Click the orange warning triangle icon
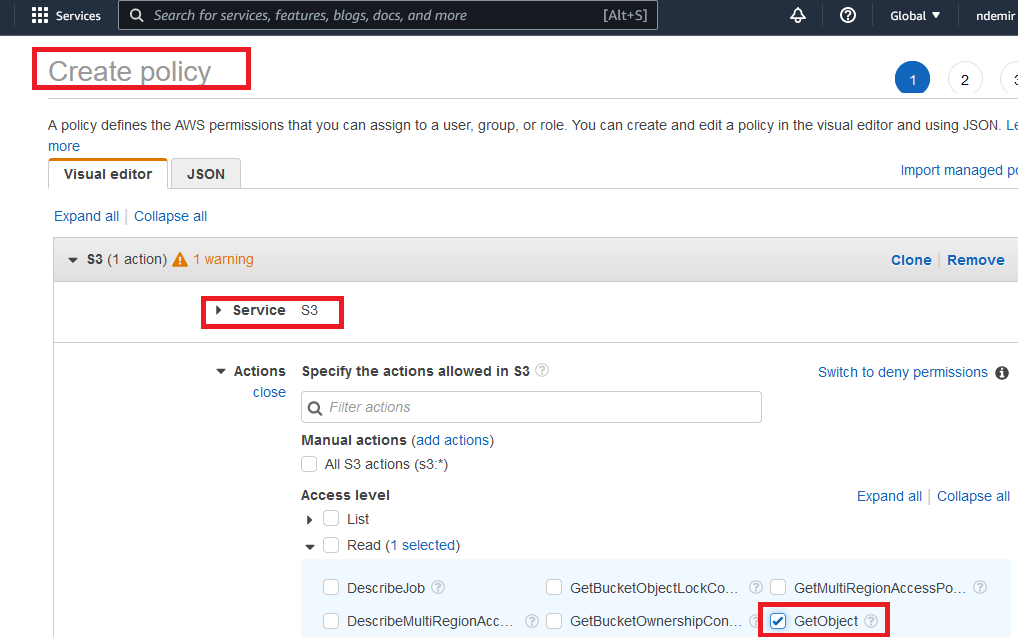This screenshot has height=637, width=1018. [x=180, y=260]
